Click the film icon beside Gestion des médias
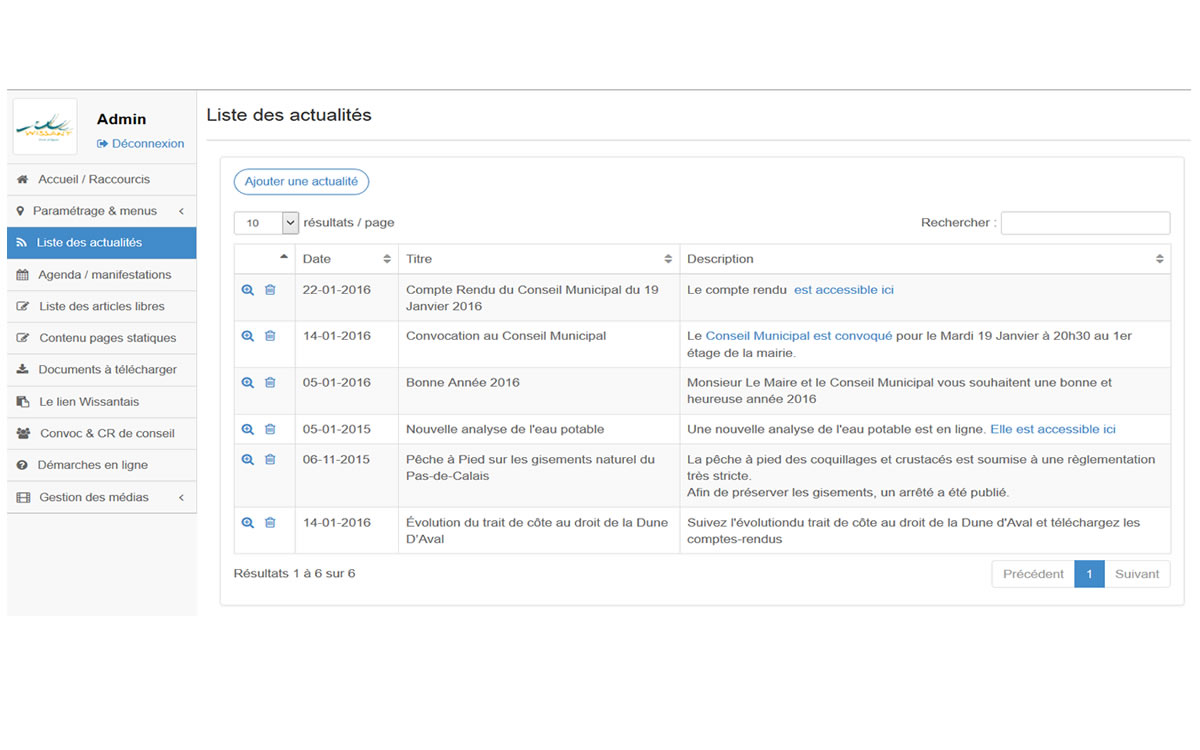1200x750 pixels. click(23, 497)
